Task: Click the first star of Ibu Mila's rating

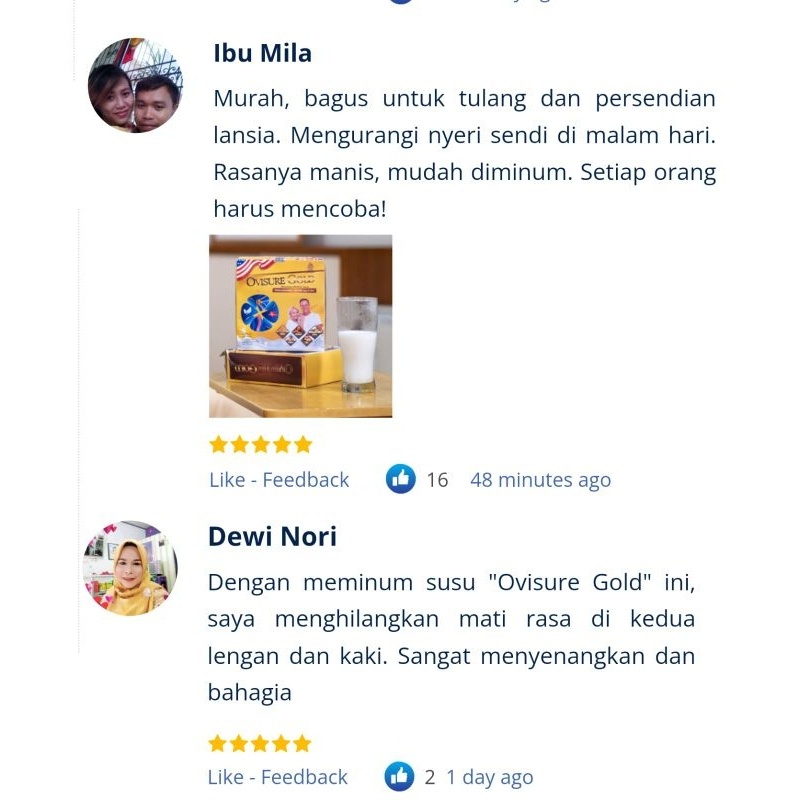Action: 218,444
